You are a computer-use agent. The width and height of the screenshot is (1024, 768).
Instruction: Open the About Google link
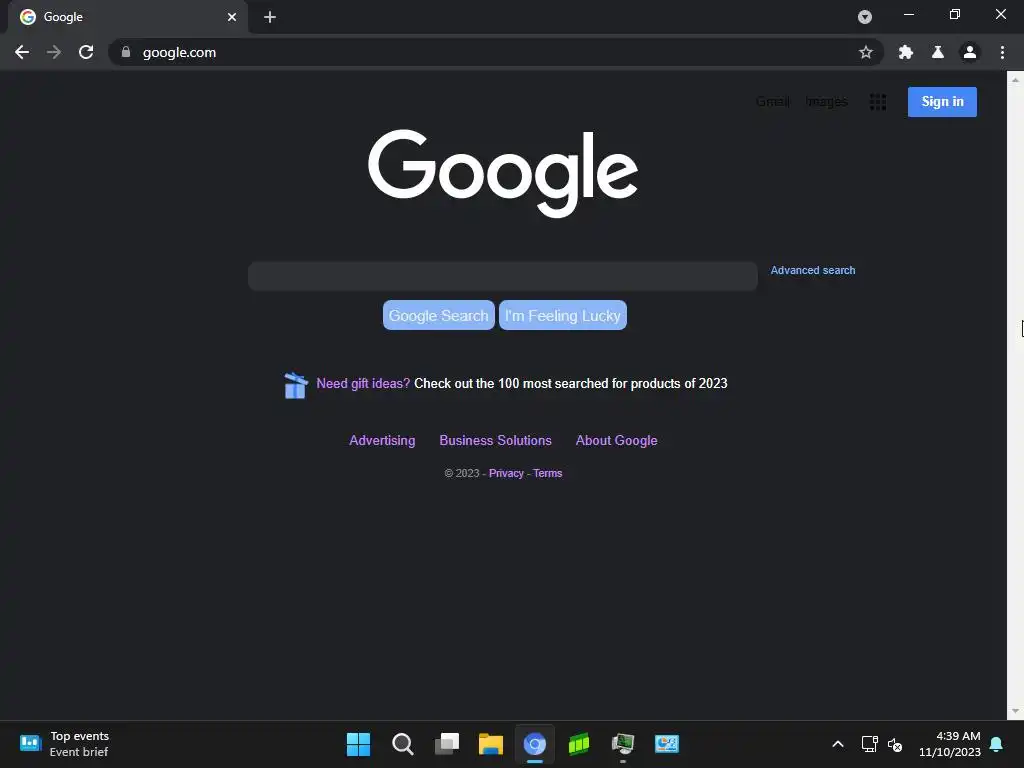click(616, 441)
